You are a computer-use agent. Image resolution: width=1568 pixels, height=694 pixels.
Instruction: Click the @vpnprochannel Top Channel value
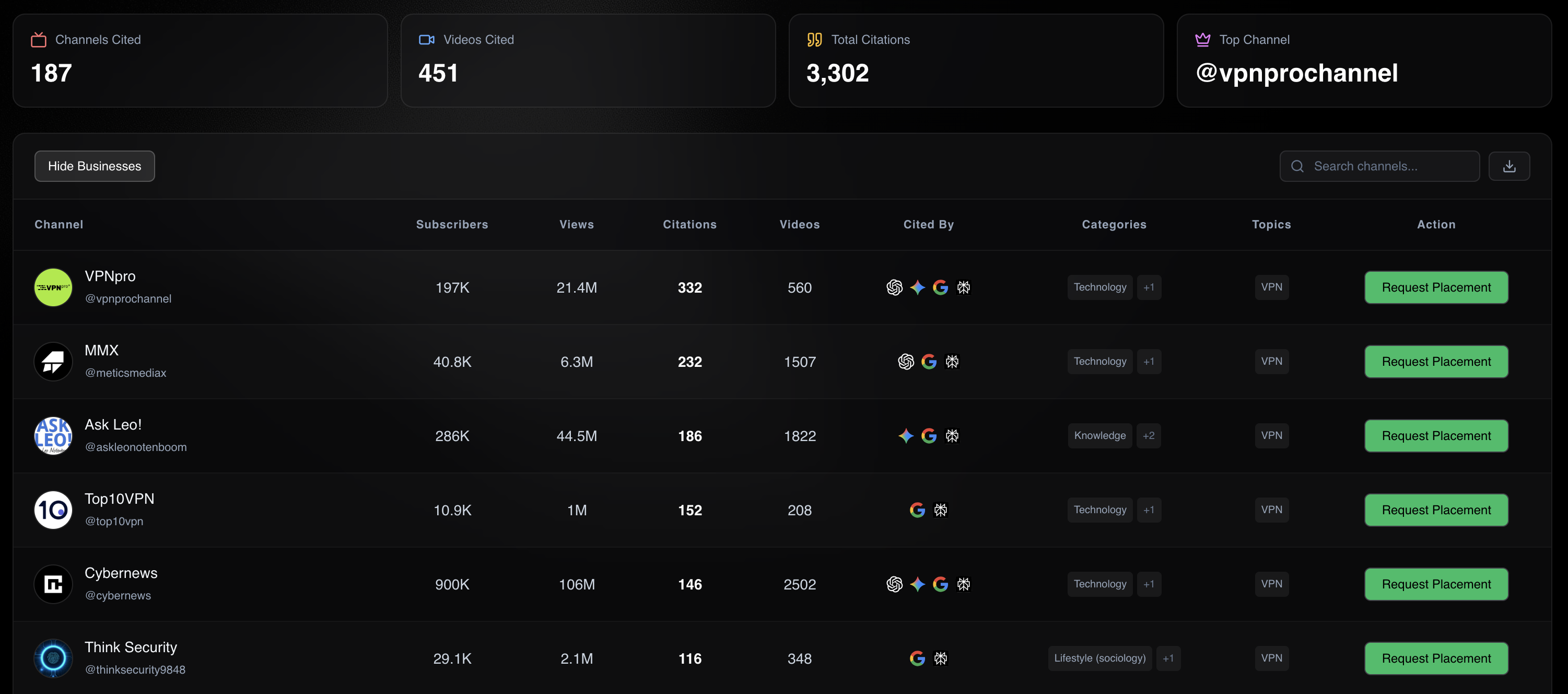pyautogui.click(x=1296, y=74)
